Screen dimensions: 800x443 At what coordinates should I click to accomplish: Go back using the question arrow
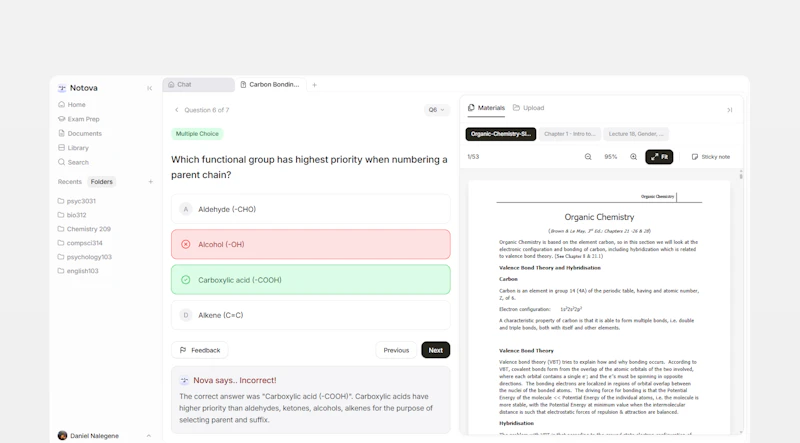click(x=177, y=110)
